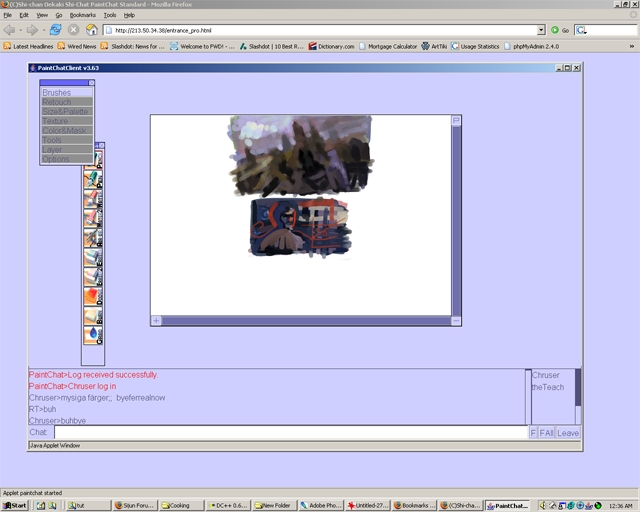Screen dimensions: 640x512
Task: Focus the Chat input field
Action: click(x=291, y=432)
